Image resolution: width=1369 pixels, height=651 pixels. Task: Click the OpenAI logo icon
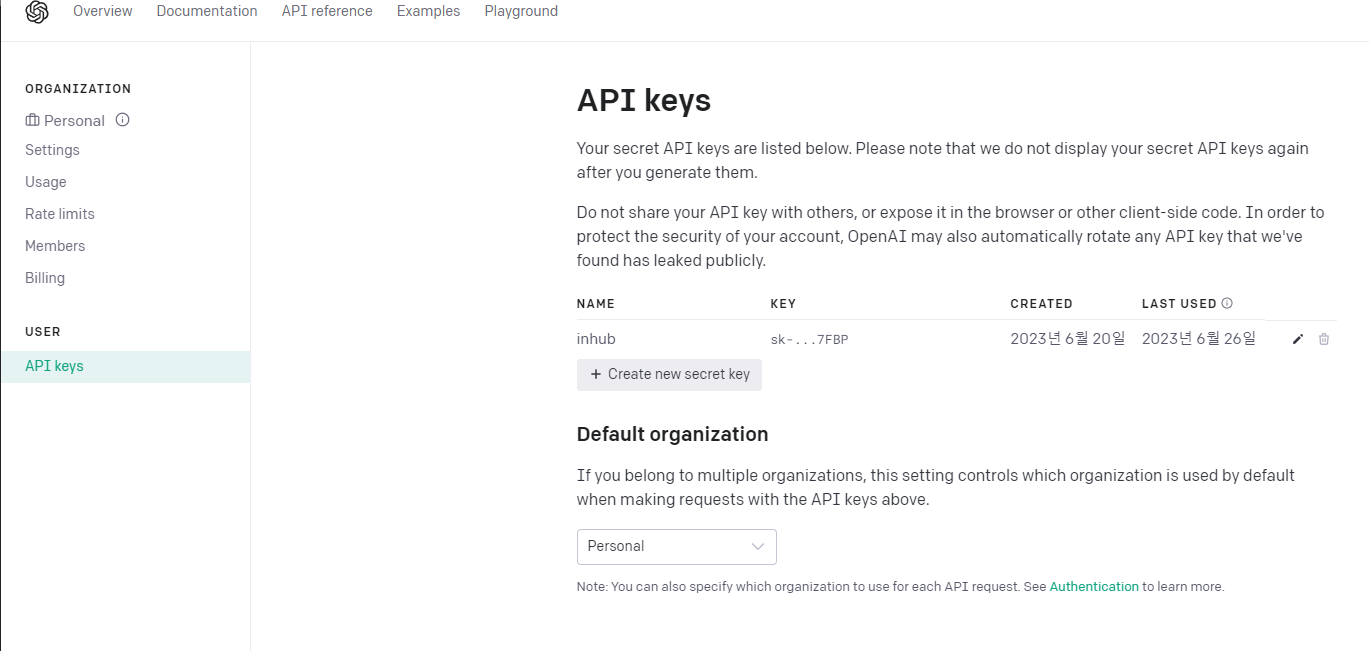pyautogui.click(x=37, y=12)
